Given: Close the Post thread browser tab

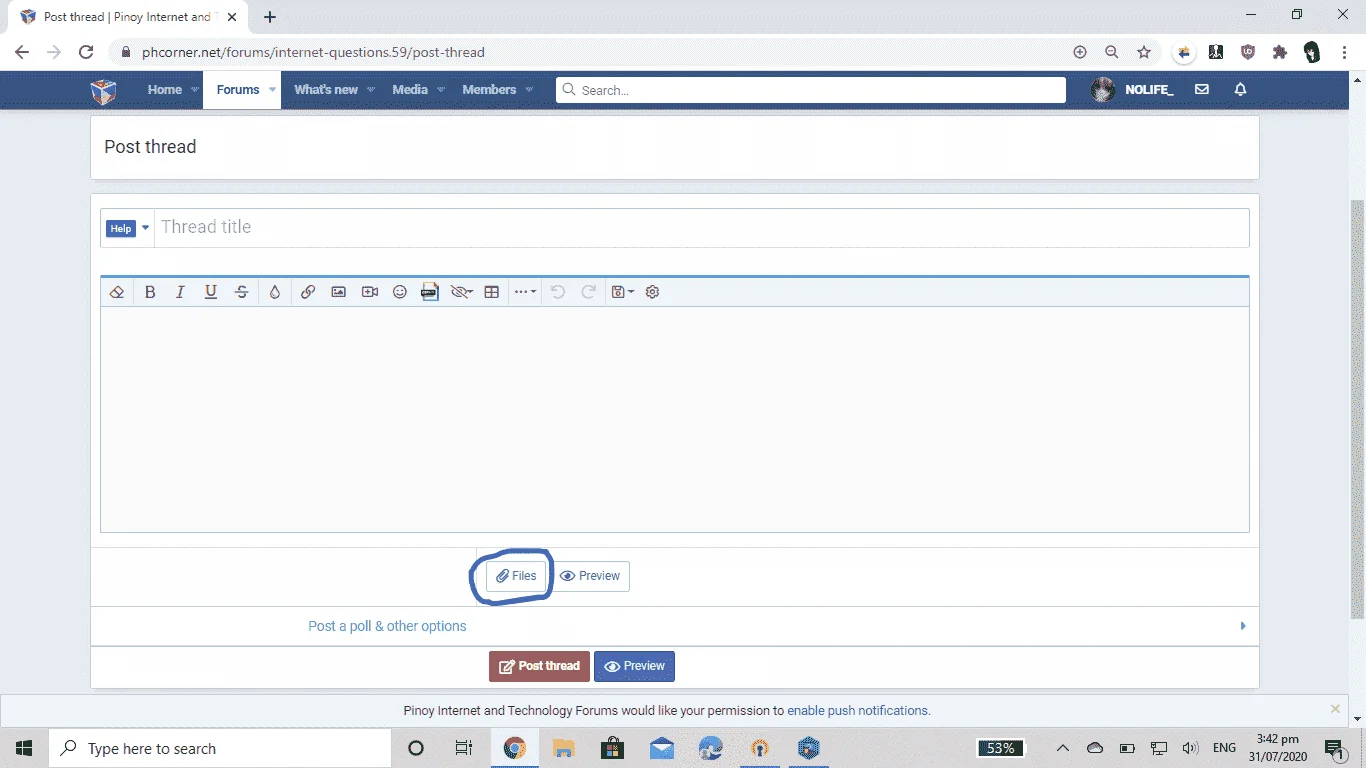Looking at the screenshot, I should [x=232, y=17].
